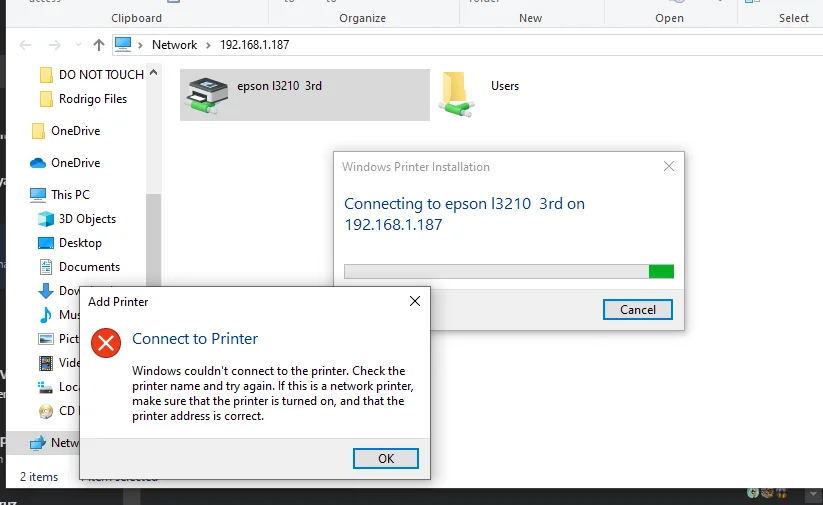The width and height of the screenshot is (823, 505).
Task: Click the Desktop icon in sidebar
Action: 46,243
